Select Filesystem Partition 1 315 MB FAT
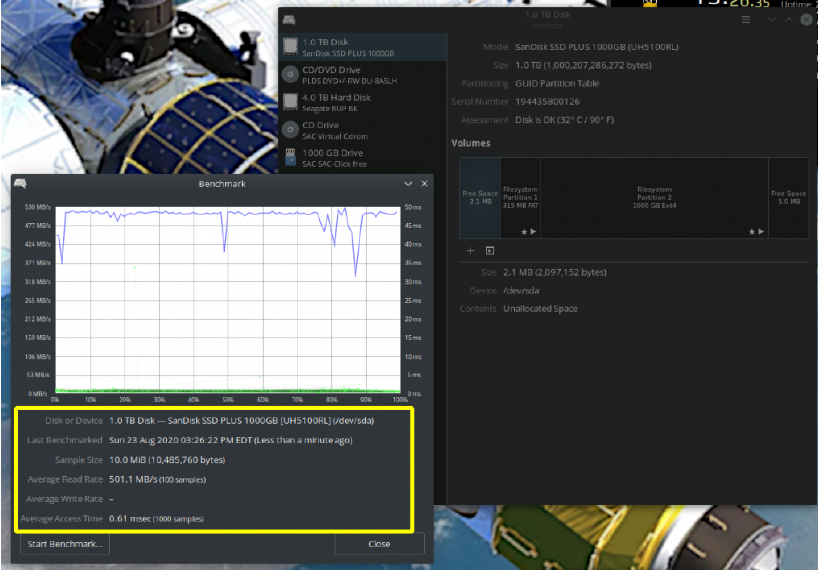This screenshot has height=570, width=818. [520, 198]
